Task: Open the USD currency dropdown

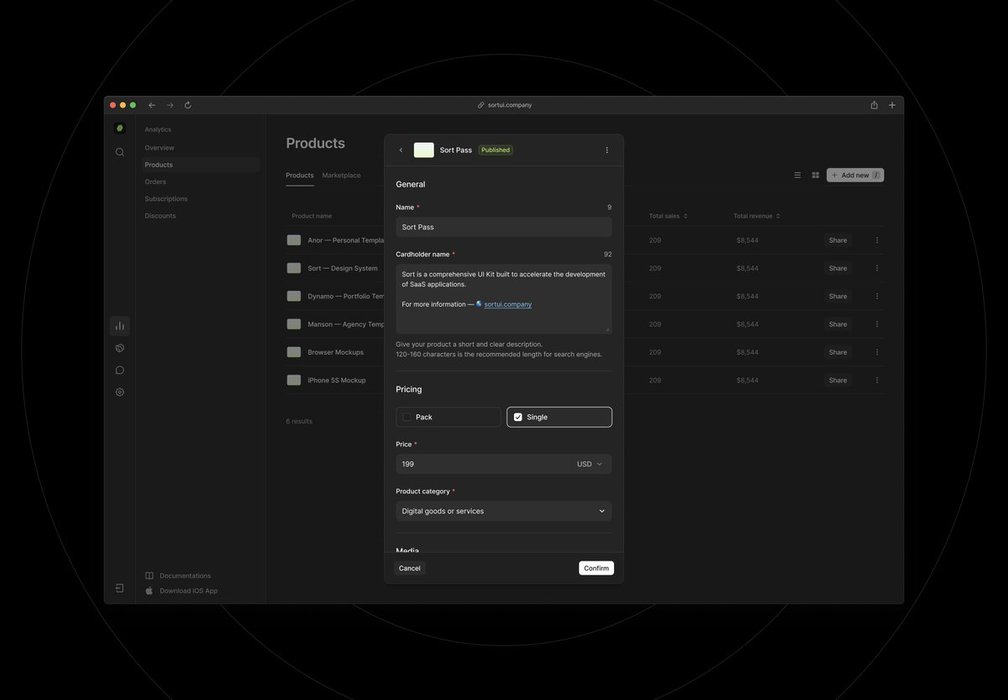Action: pyautogui.click(x=590, y=464)
